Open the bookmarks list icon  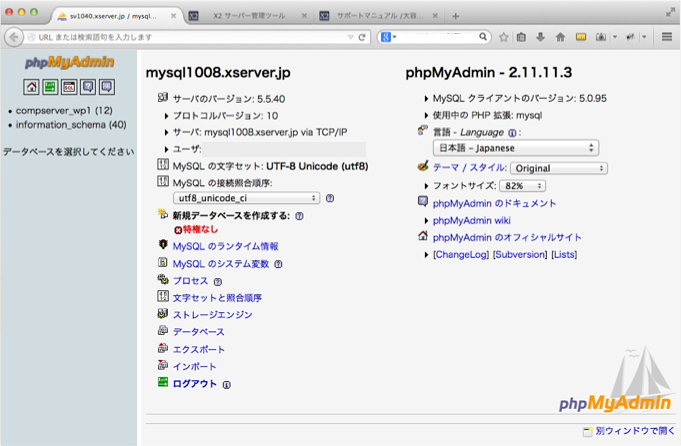521,37
